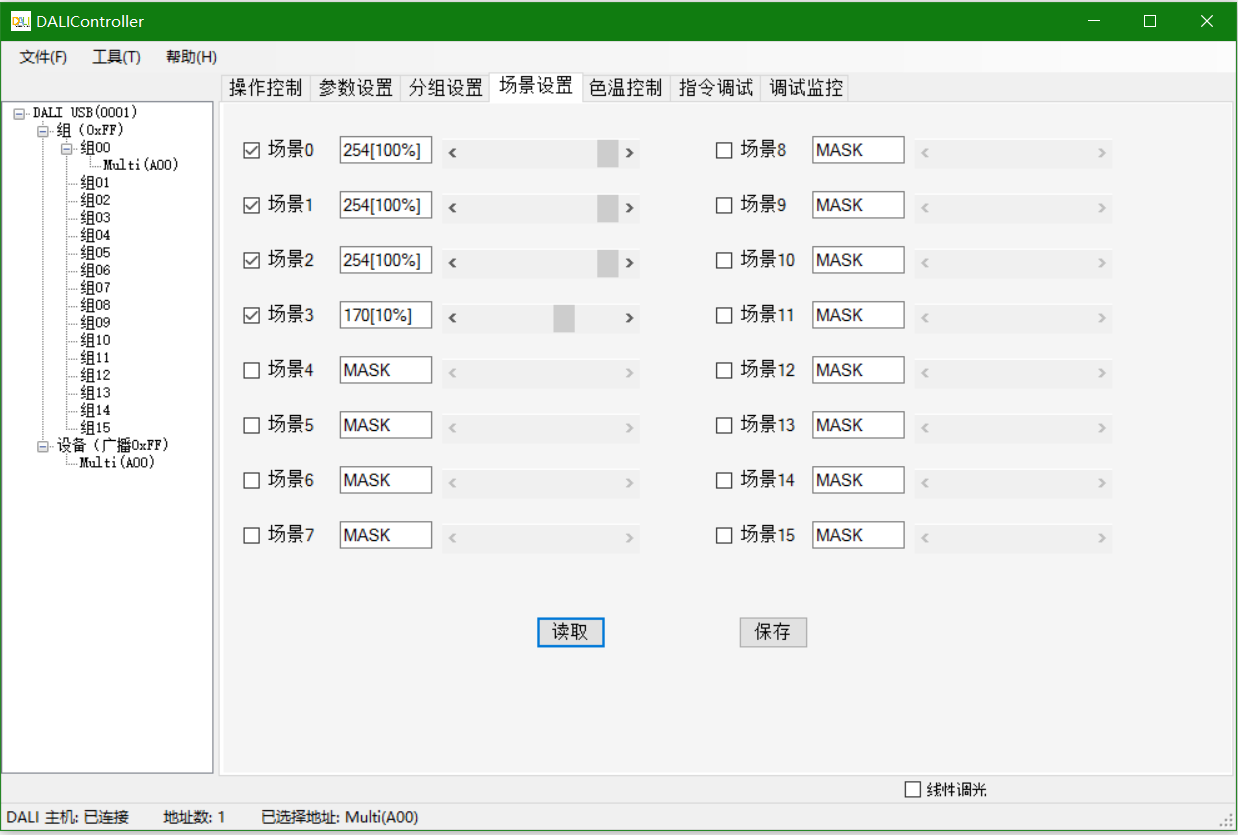Click the 读取 button

click(570, 632)
